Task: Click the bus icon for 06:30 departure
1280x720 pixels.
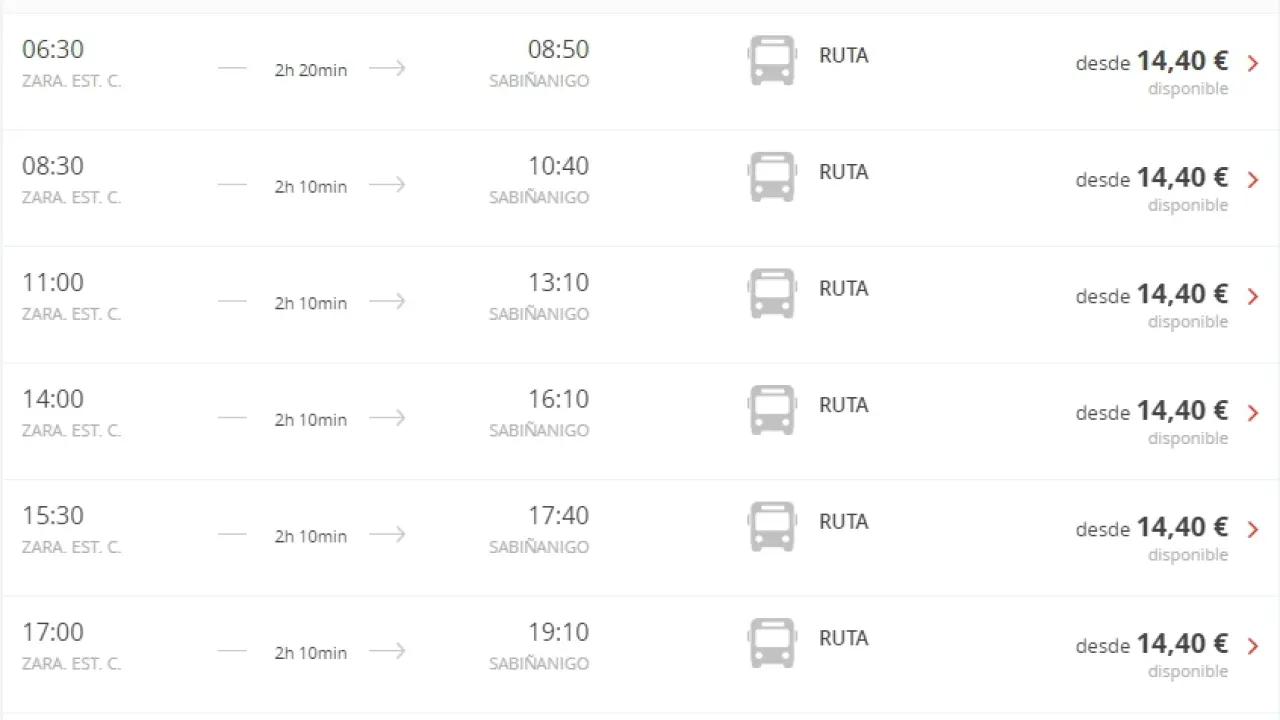Action: 772,60
